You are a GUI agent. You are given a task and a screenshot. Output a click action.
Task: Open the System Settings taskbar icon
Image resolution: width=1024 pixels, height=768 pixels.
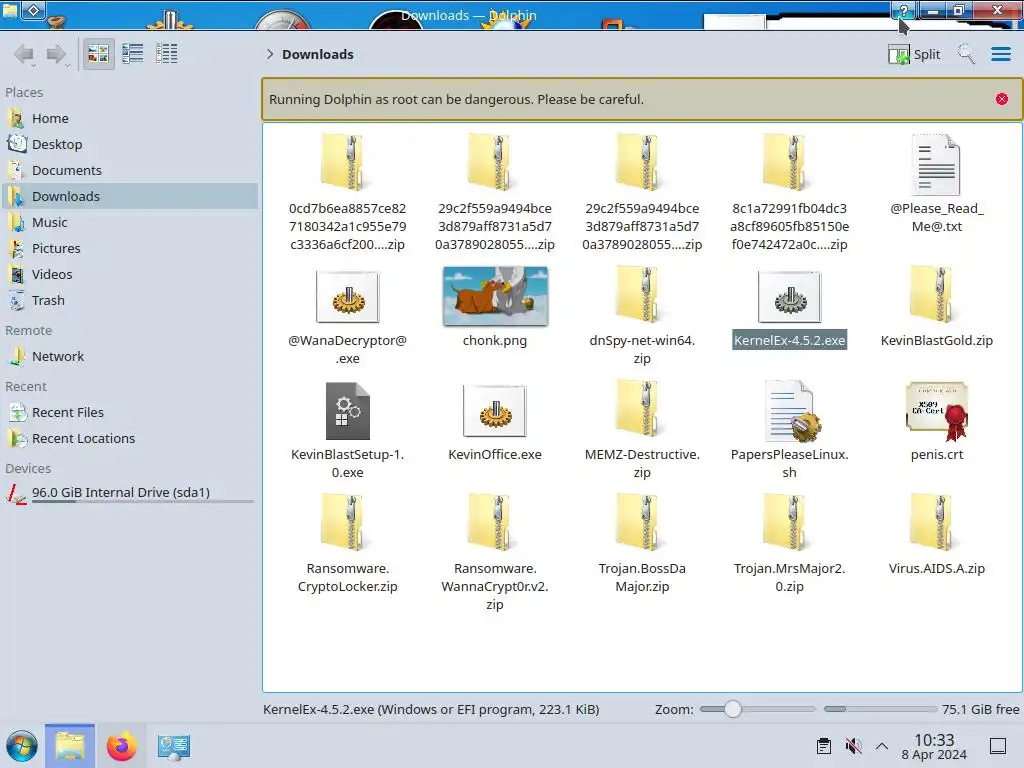coord(173,746)
